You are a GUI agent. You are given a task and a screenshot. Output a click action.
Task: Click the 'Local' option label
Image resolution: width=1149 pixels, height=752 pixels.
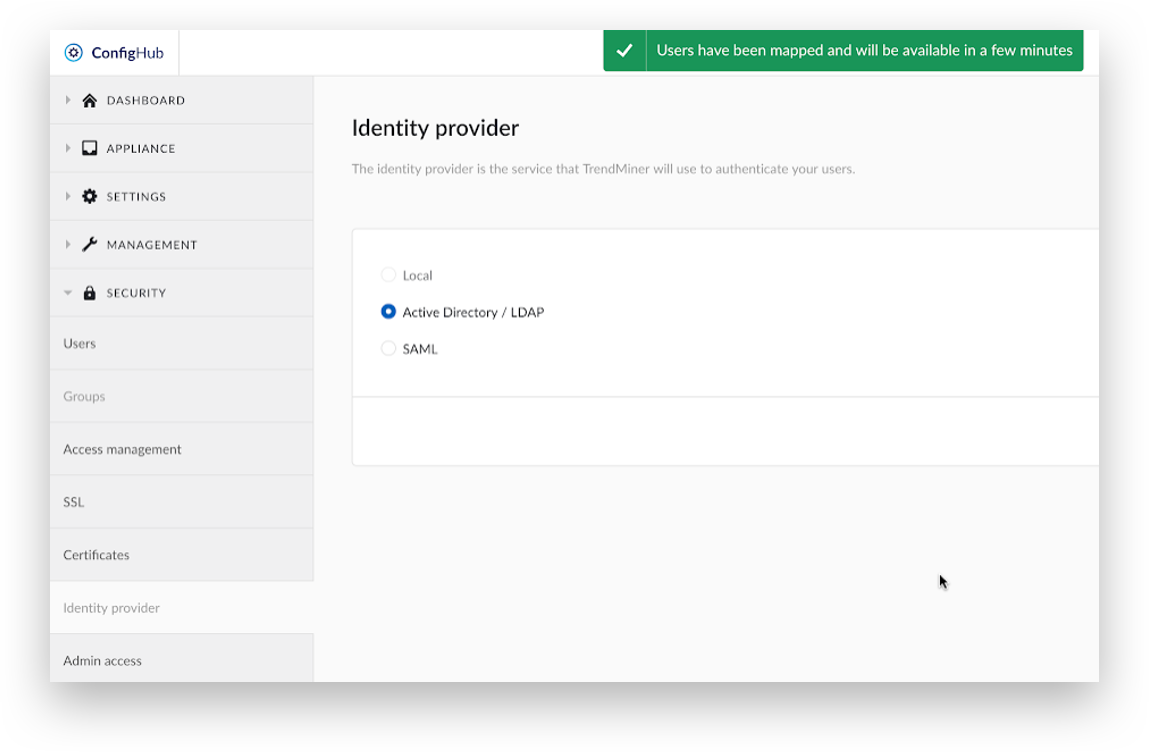418,276
